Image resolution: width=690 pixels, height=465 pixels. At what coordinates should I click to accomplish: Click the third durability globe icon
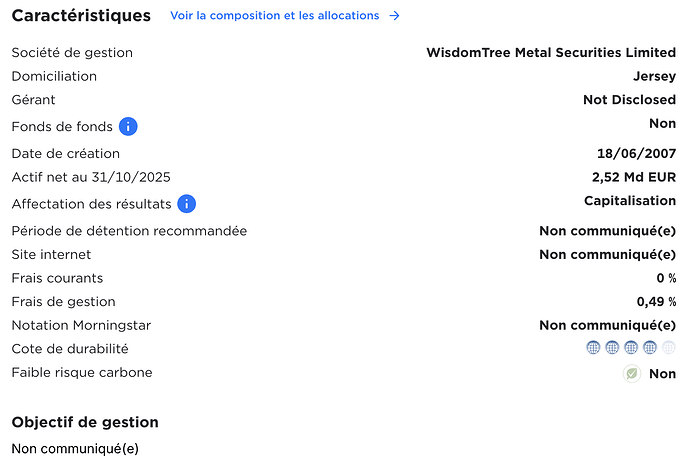(x=631, y=348)
